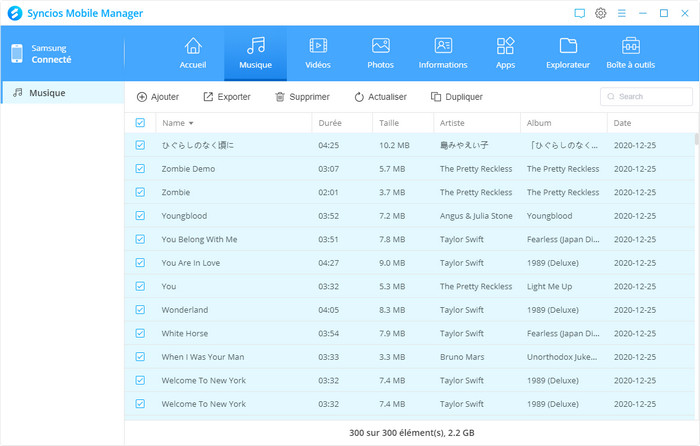Uncheck the Zombie Demo song checkbox
The height and width of the screenshot is (446, 700).
point(140,169)
